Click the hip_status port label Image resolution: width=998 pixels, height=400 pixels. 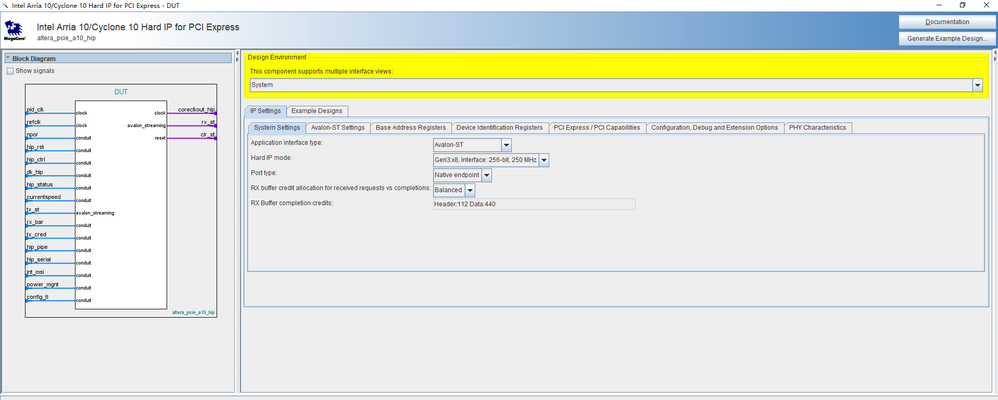(x=39, y=184)
